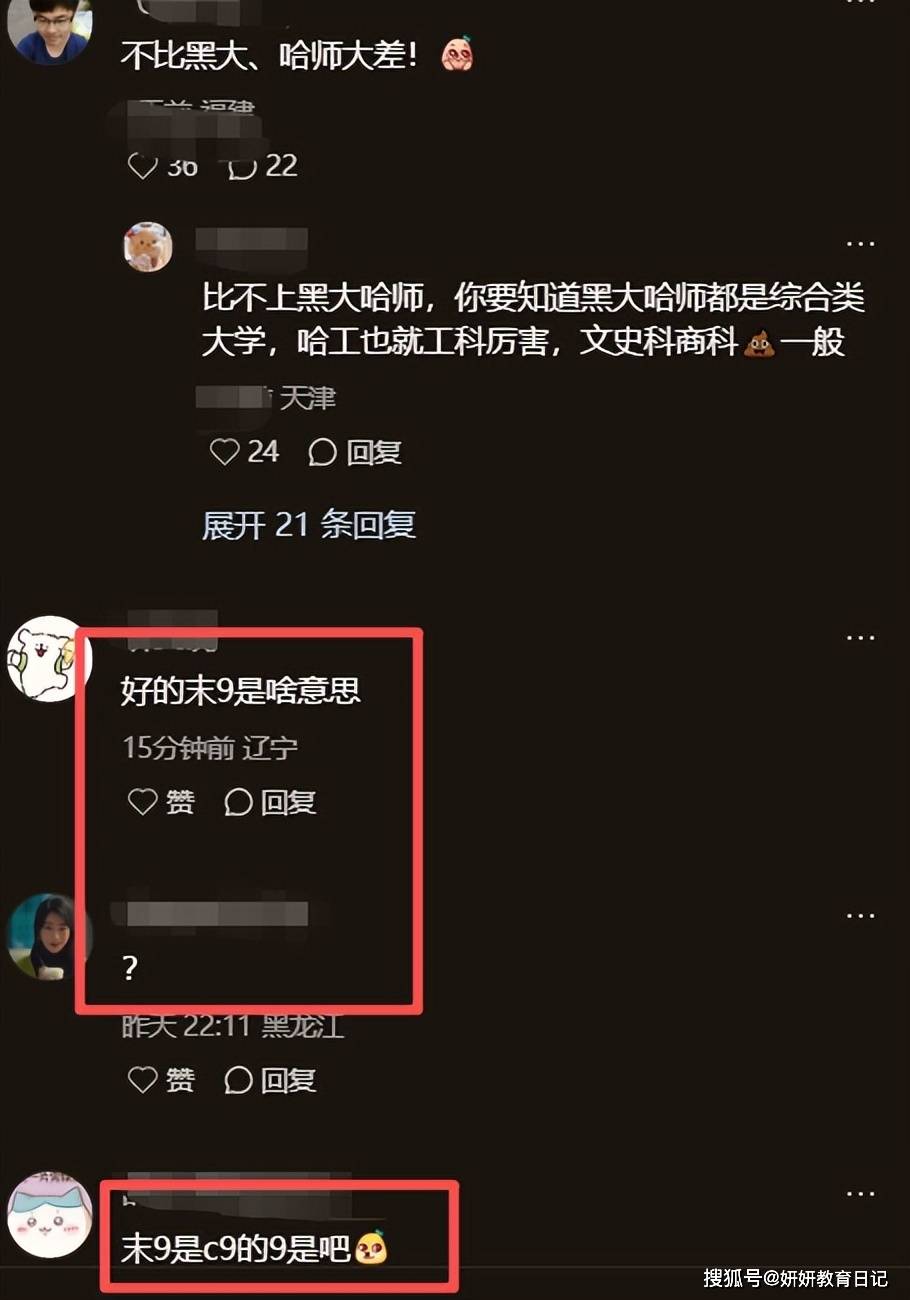The image size is (910, 1300).
Task: Open more options for question mark comment
Action: pyautogui.click(x=860, y=915)
